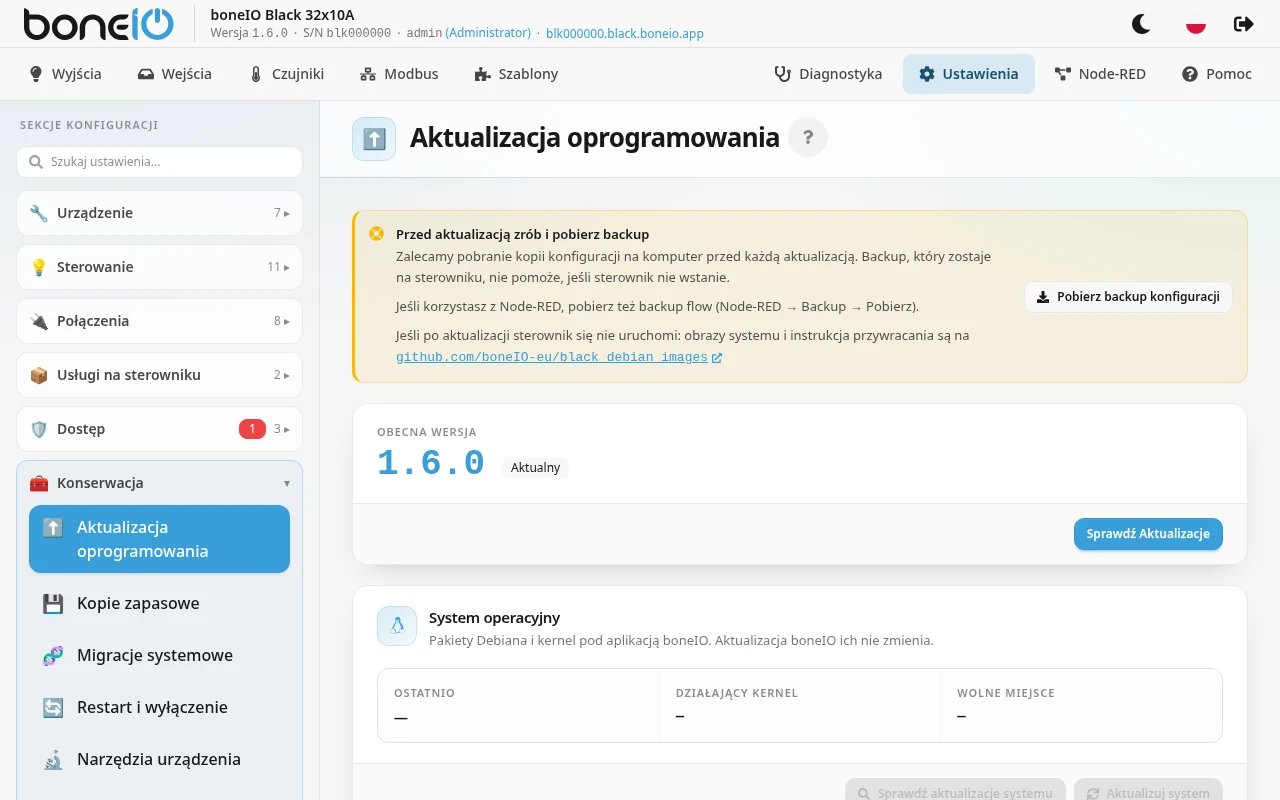Collapse the Konserwacja section

[159, 483]
